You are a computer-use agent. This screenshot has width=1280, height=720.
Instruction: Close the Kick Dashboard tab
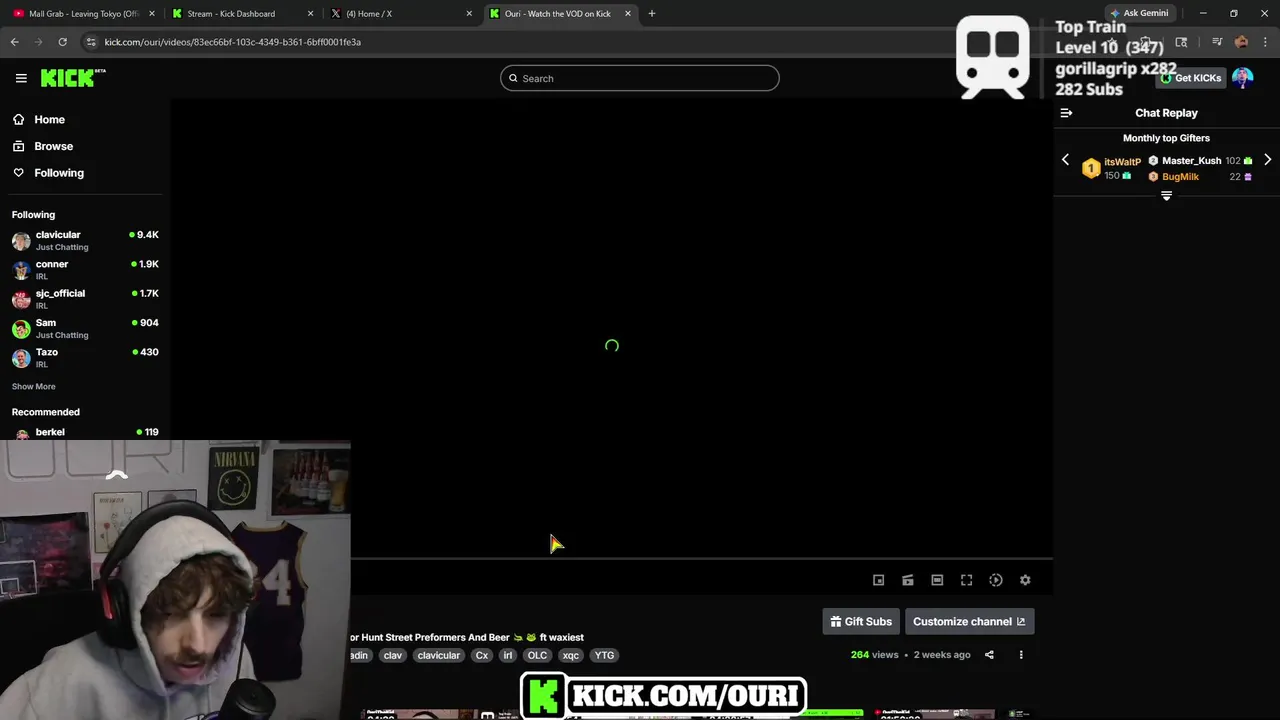(x=310, y=14)
